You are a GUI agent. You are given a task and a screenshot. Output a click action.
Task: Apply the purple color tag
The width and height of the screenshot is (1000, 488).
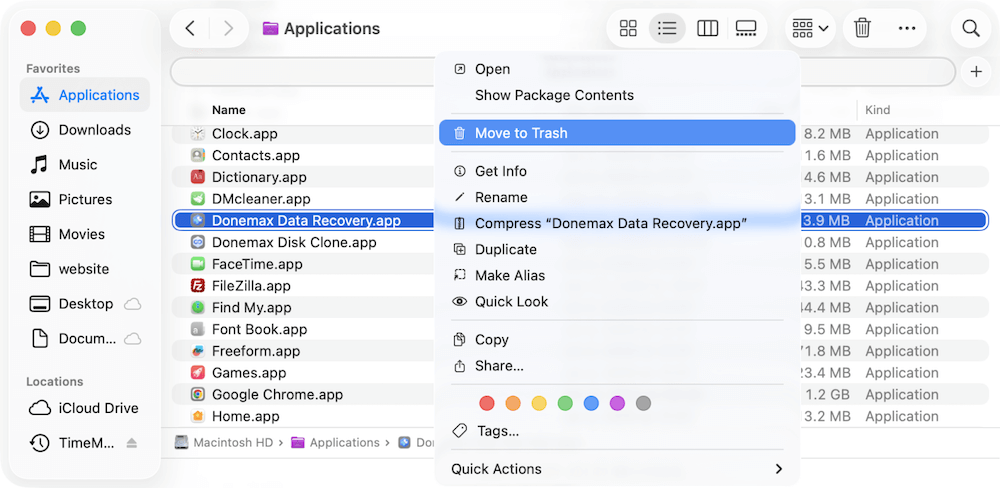[x=617, y=403]
